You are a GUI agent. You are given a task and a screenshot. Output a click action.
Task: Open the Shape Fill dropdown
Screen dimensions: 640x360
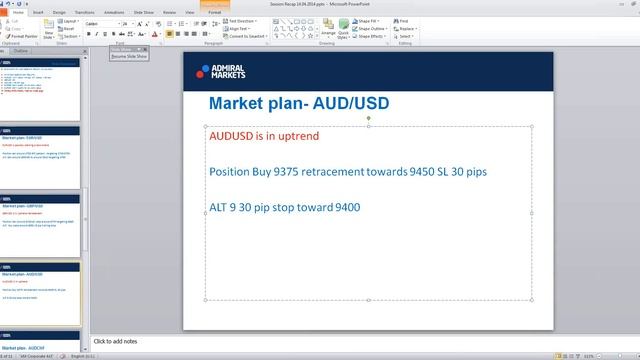(x=366, y=21)
